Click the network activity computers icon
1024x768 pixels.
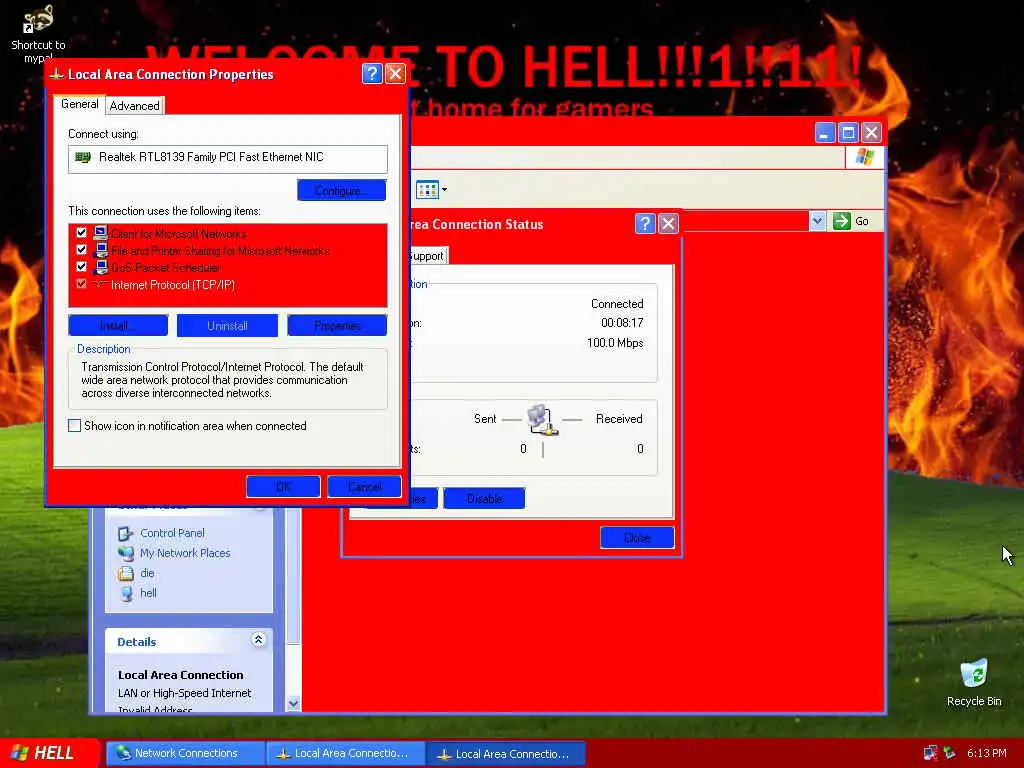pos(543,420)
